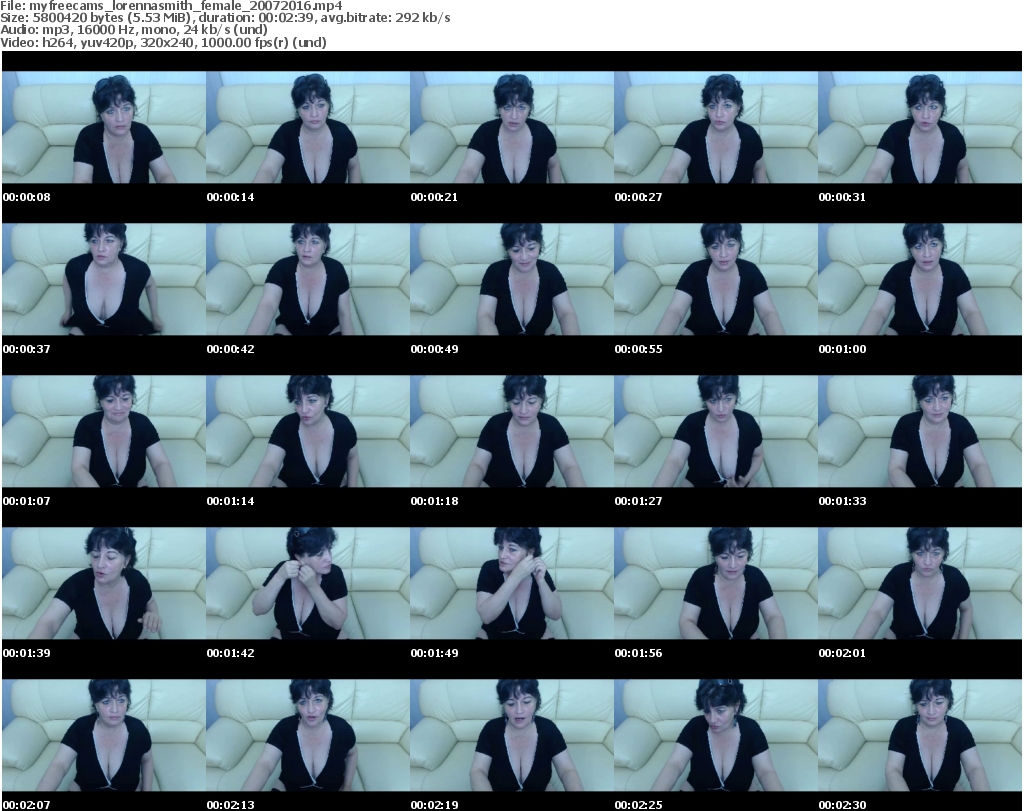This screenshot has height=811, width=1024.
Task: Select the thumbnail frame at 00:01:00
Action: pos(920,279)
